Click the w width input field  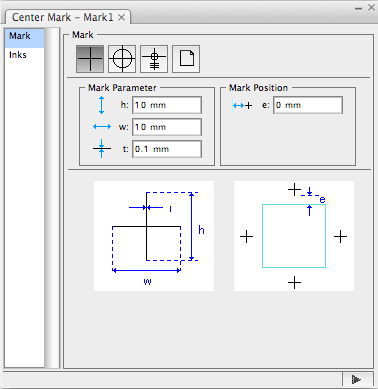tap(167, 127)
